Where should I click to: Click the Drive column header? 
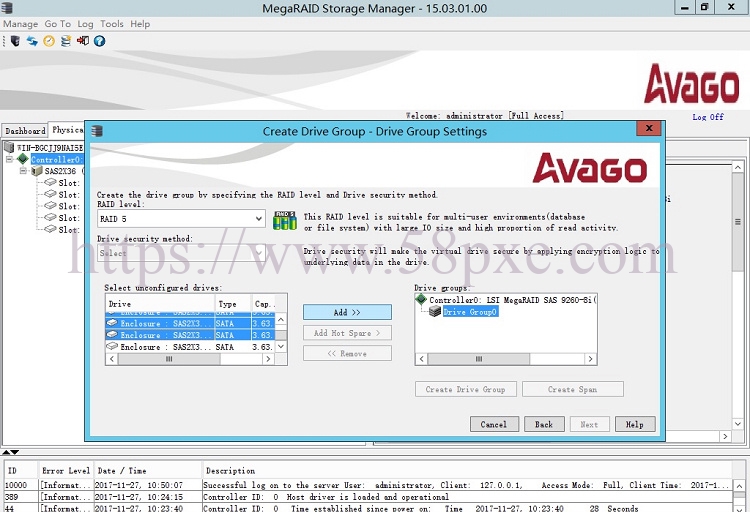click(x=160, y=303)
